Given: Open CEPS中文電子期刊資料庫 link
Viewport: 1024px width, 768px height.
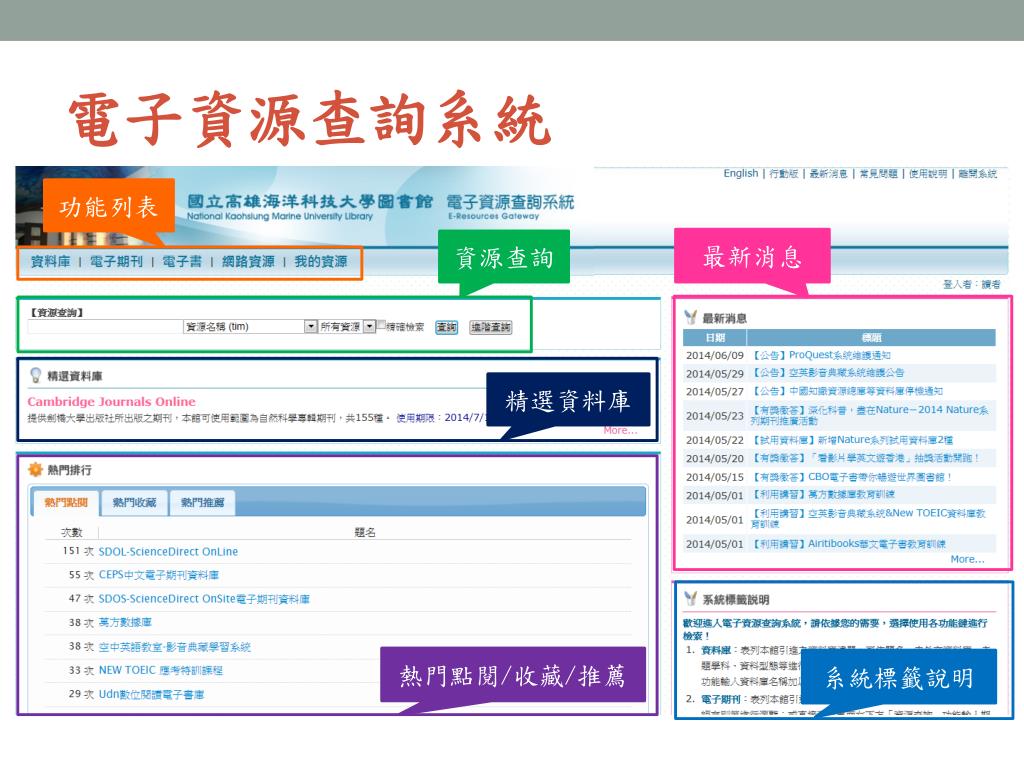Looking at the screenshot, I should [x=159, y=575].
